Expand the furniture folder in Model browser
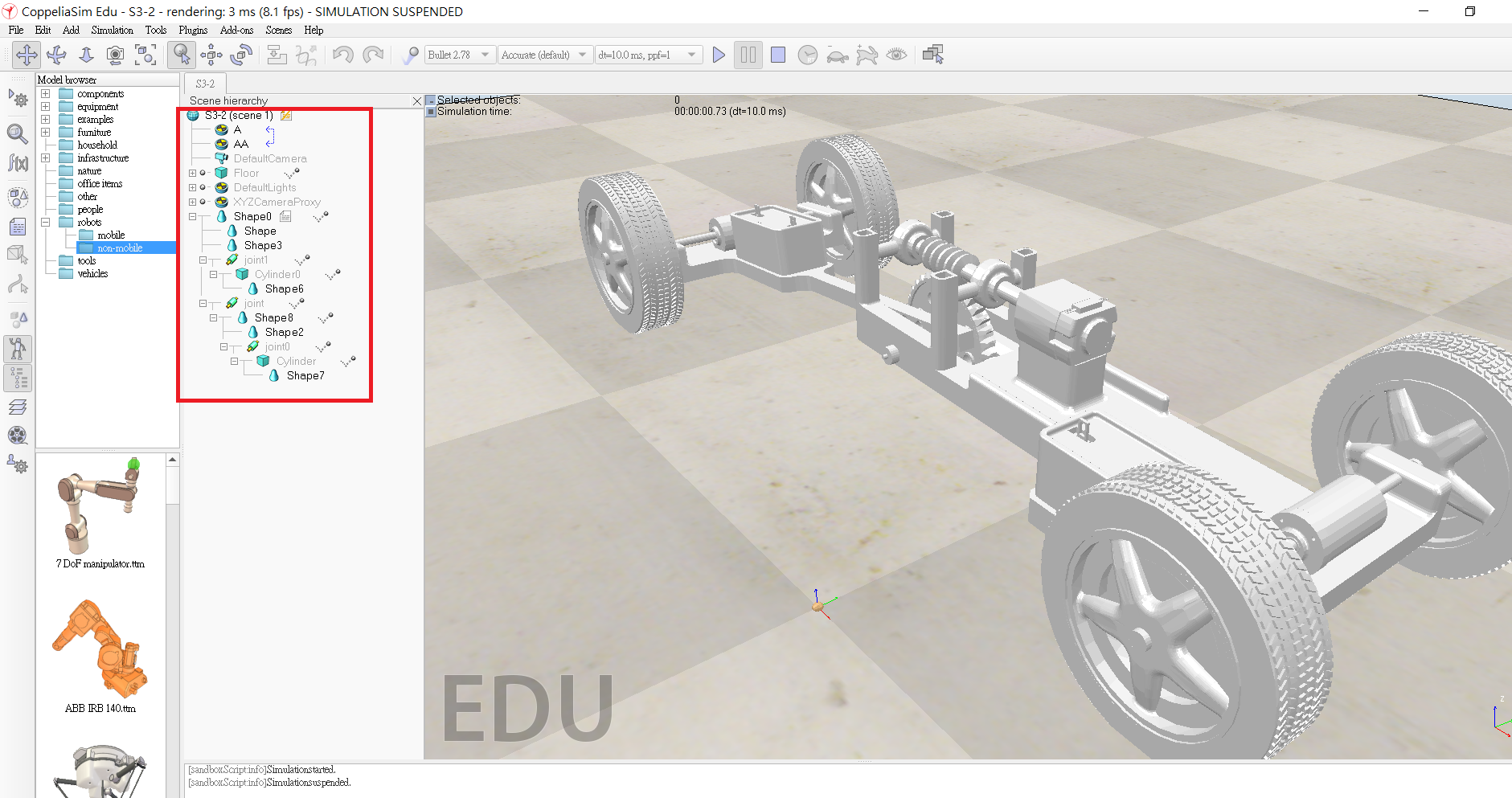 (46, 133)
